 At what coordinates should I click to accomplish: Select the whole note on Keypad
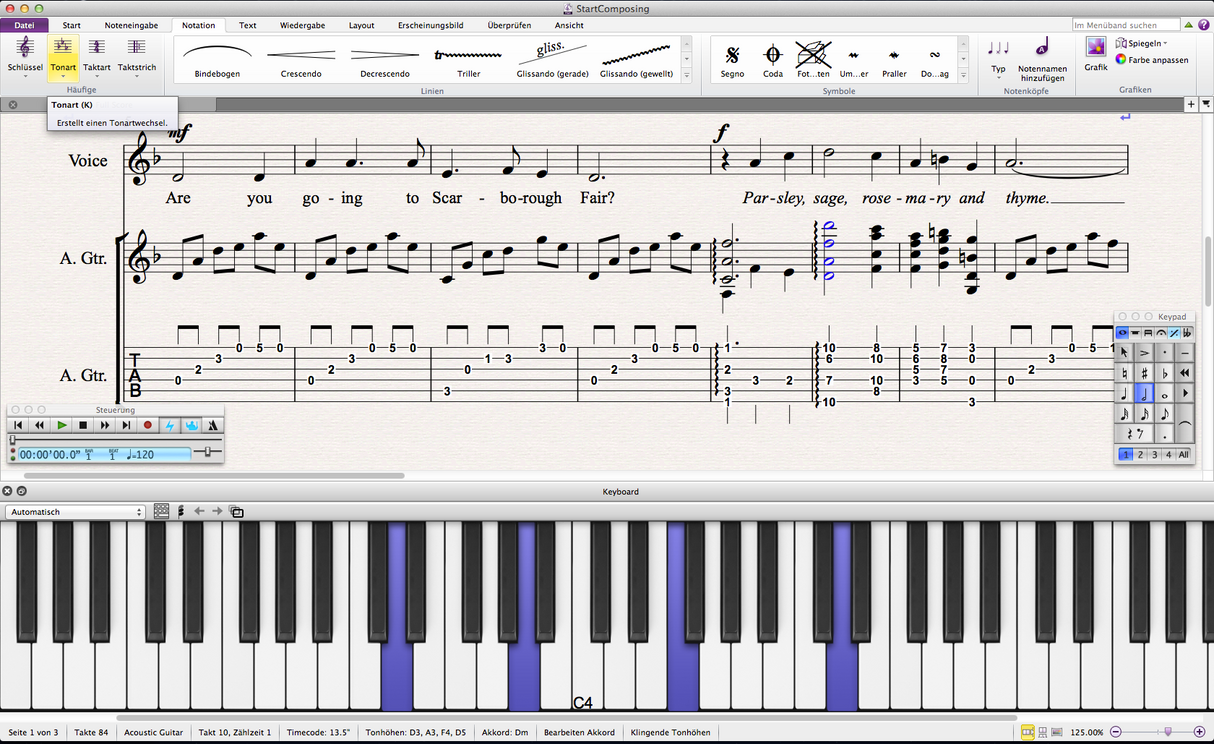click(x=1164, y=394)
